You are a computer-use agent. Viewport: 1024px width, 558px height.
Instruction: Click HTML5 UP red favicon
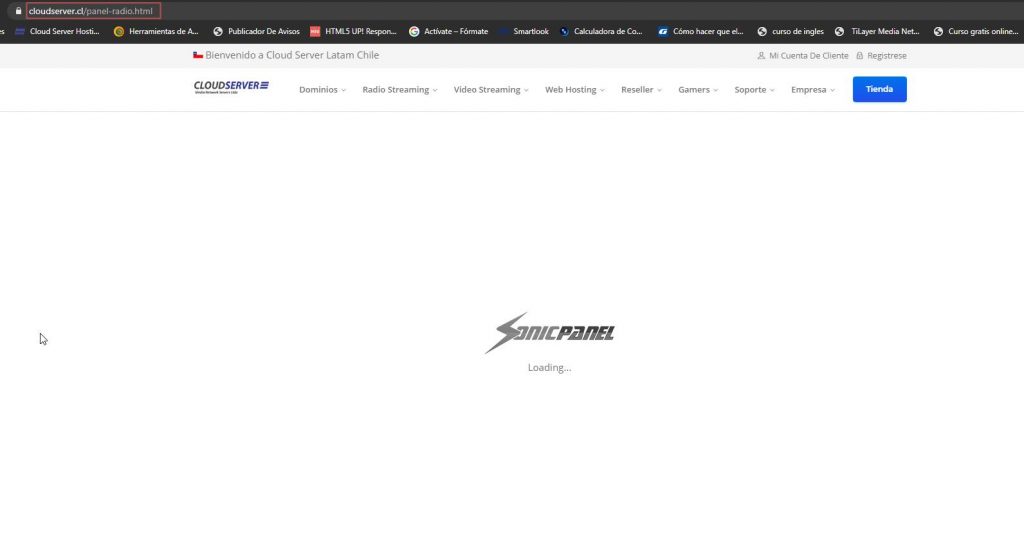[315, 31]
